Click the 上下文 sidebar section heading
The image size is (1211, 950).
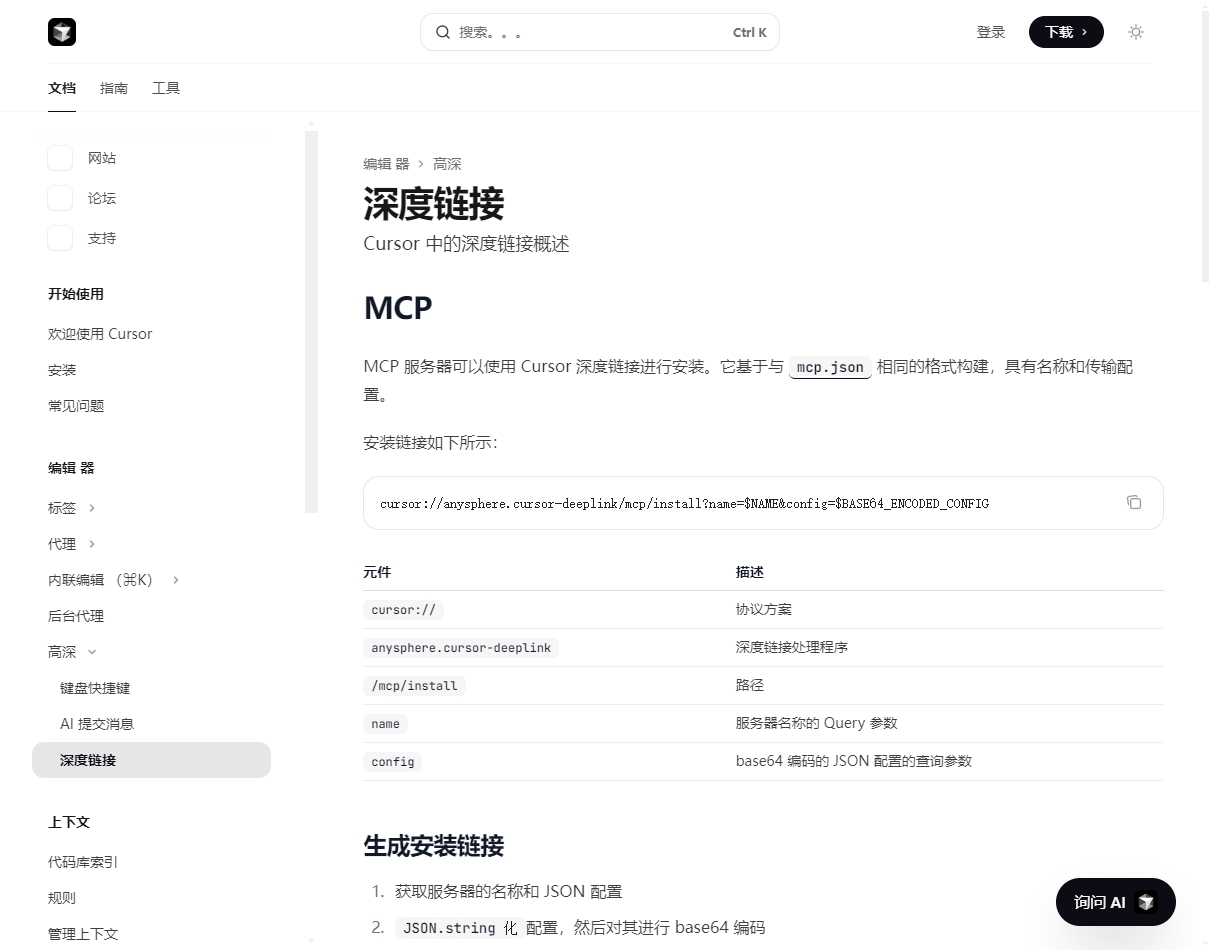tap(69, 822)
